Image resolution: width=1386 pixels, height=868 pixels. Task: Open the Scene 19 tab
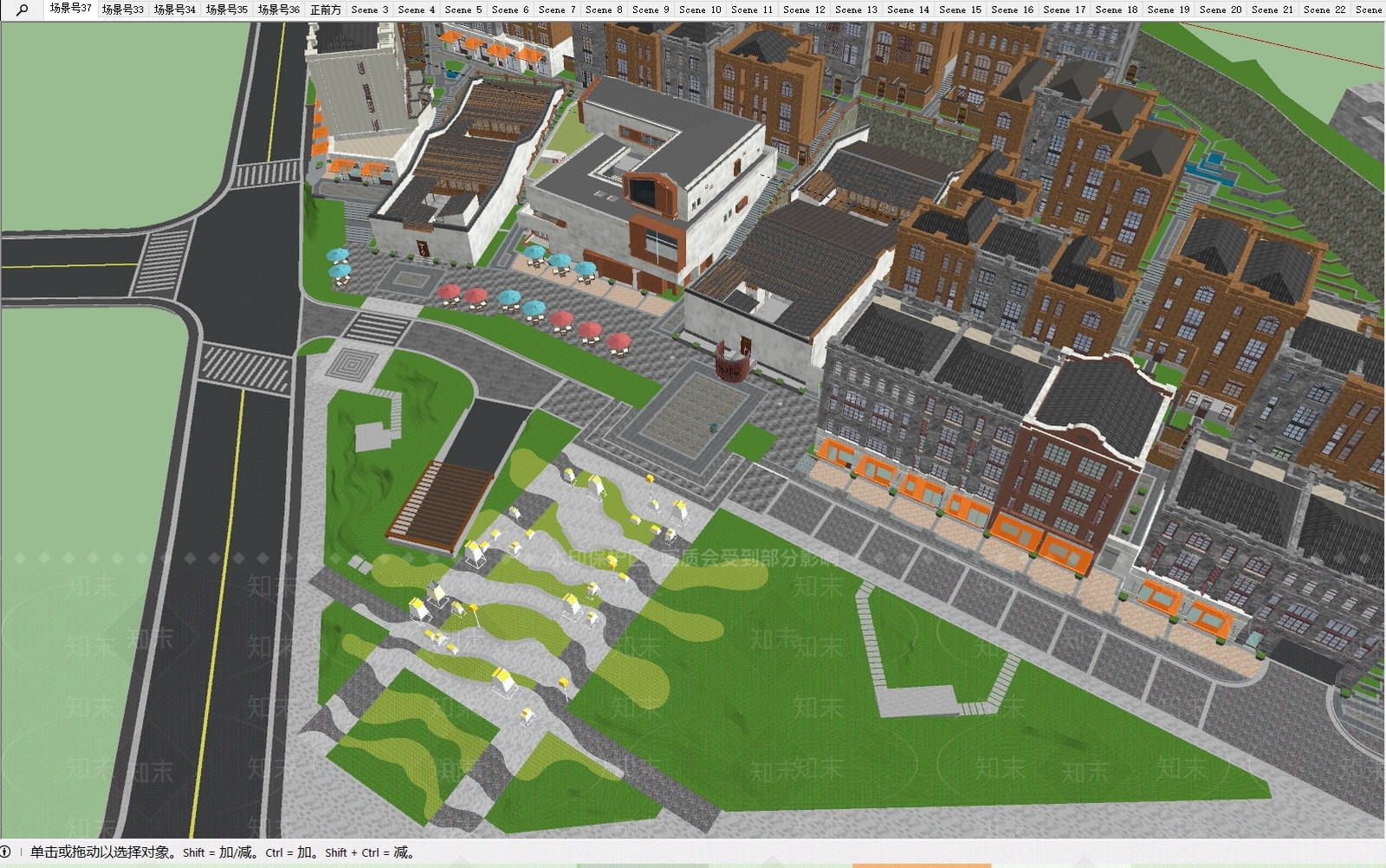point(1167,10)
